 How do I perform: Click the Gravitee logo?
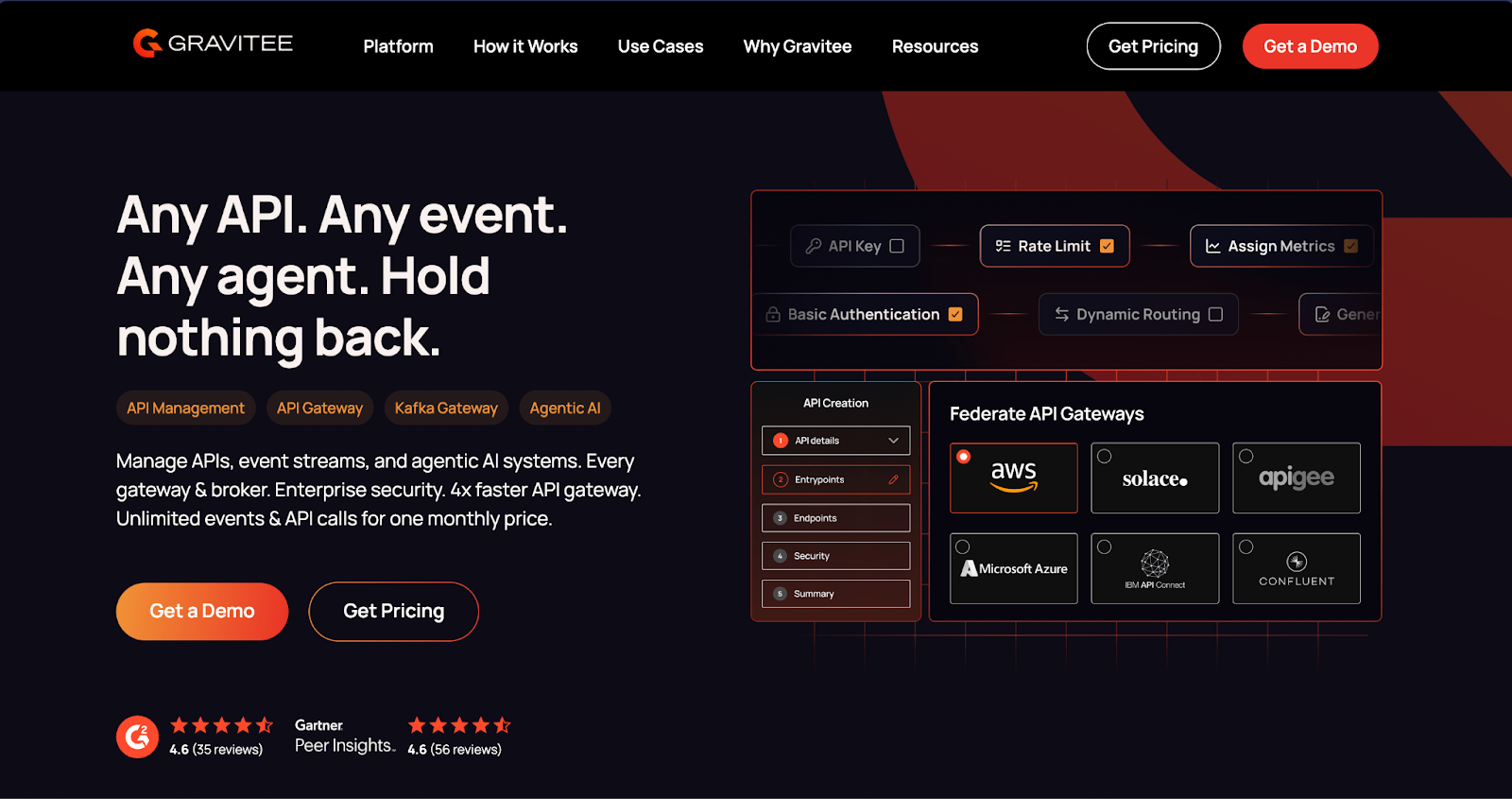[x=213, y=43]
